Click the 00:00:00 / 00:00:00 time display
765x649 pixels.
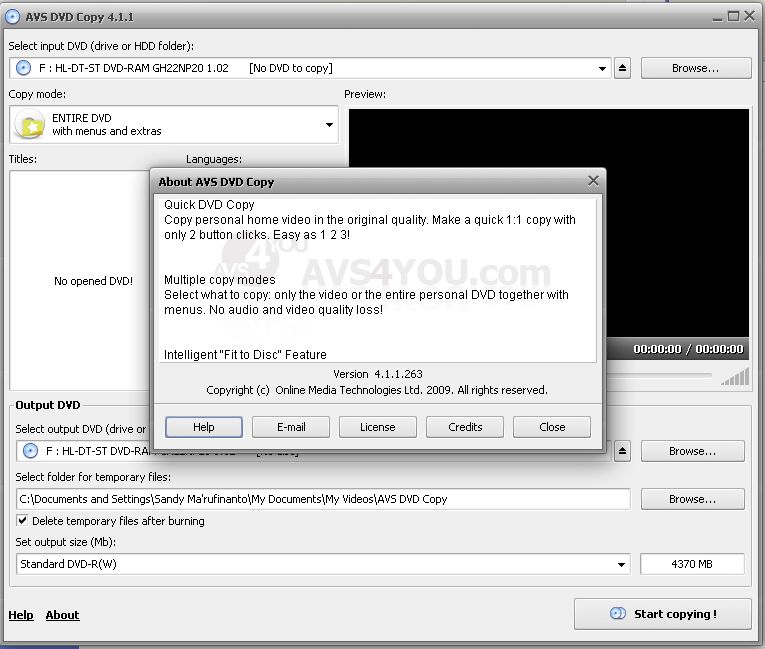(688, 349)
